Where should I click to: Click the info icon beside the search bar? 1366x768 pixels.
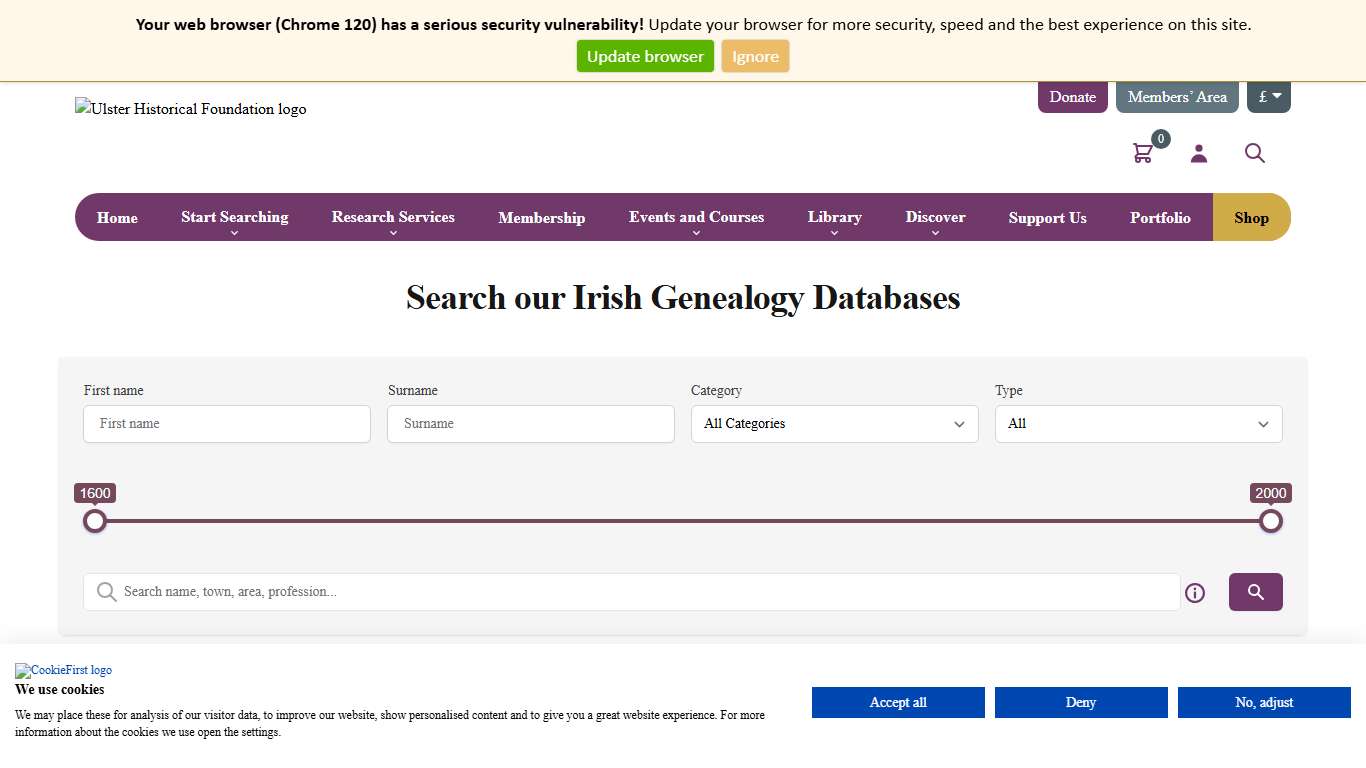[x=1195, y=593]
